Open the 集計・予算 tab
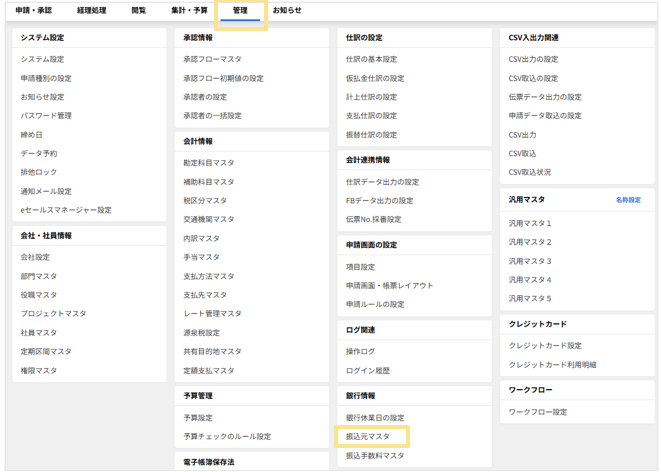The width and height of the screenshot is (661, 472). click(187, 10)
